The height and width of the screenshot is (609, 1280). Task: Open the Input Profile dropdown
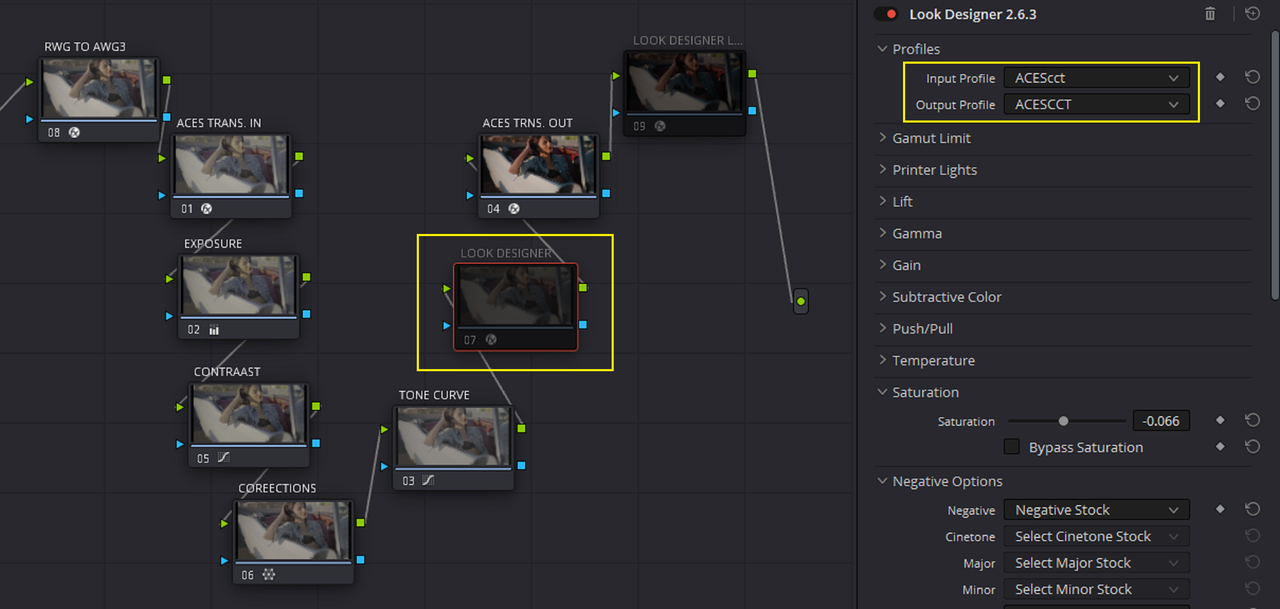[x=1097, y=78]
